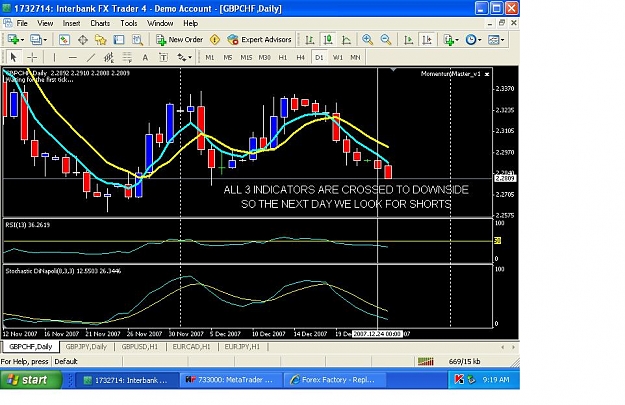
Task: Show the Market Watch window icon
Action: tap(64, 39)
